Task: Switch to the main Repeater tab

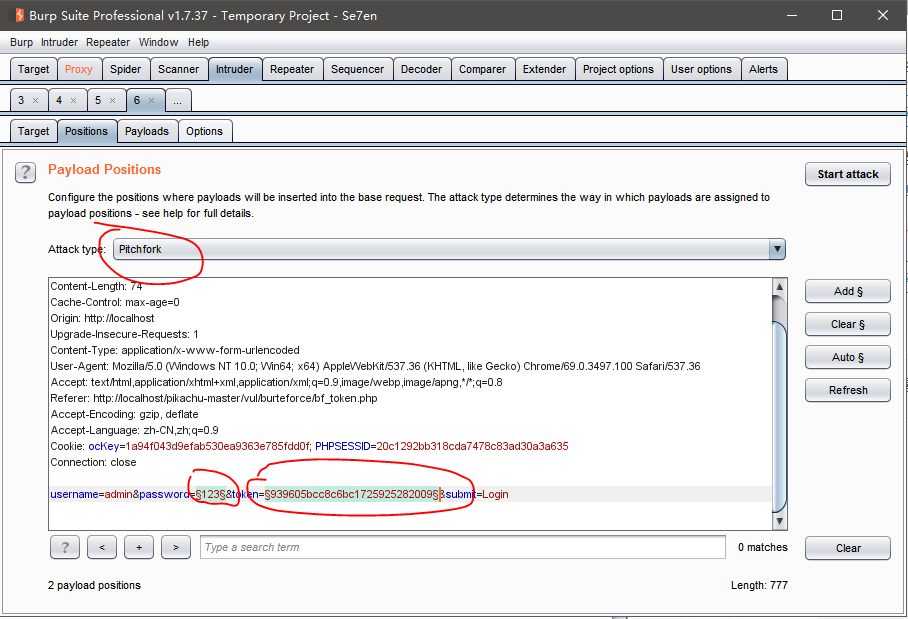Action: click(x=292, y=69)
